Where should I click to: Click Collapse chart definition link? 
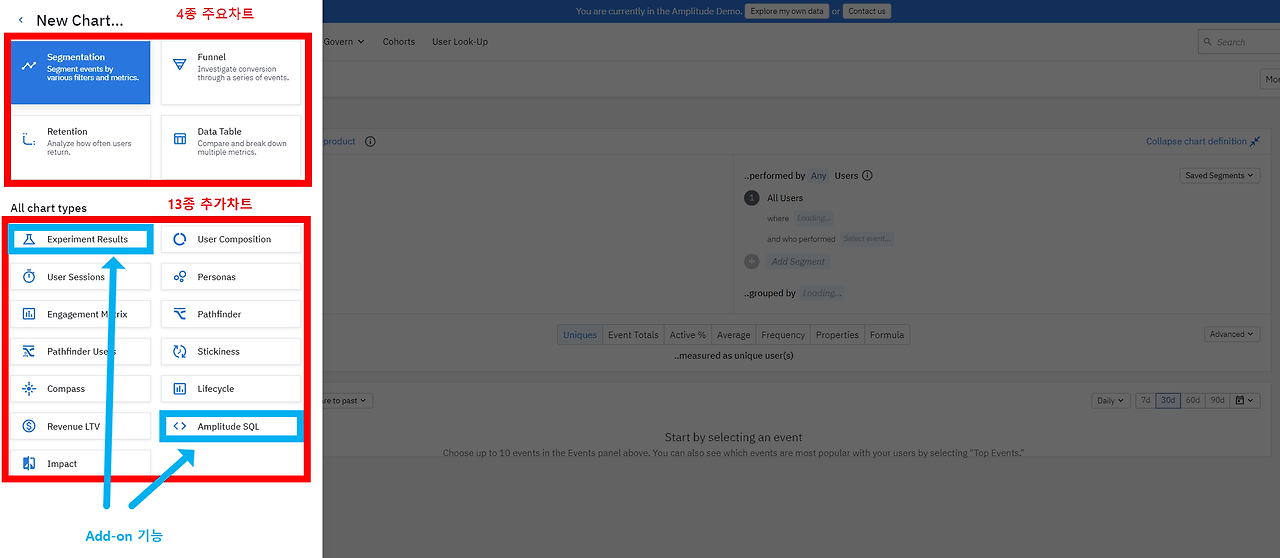(x=1203, y=141)
